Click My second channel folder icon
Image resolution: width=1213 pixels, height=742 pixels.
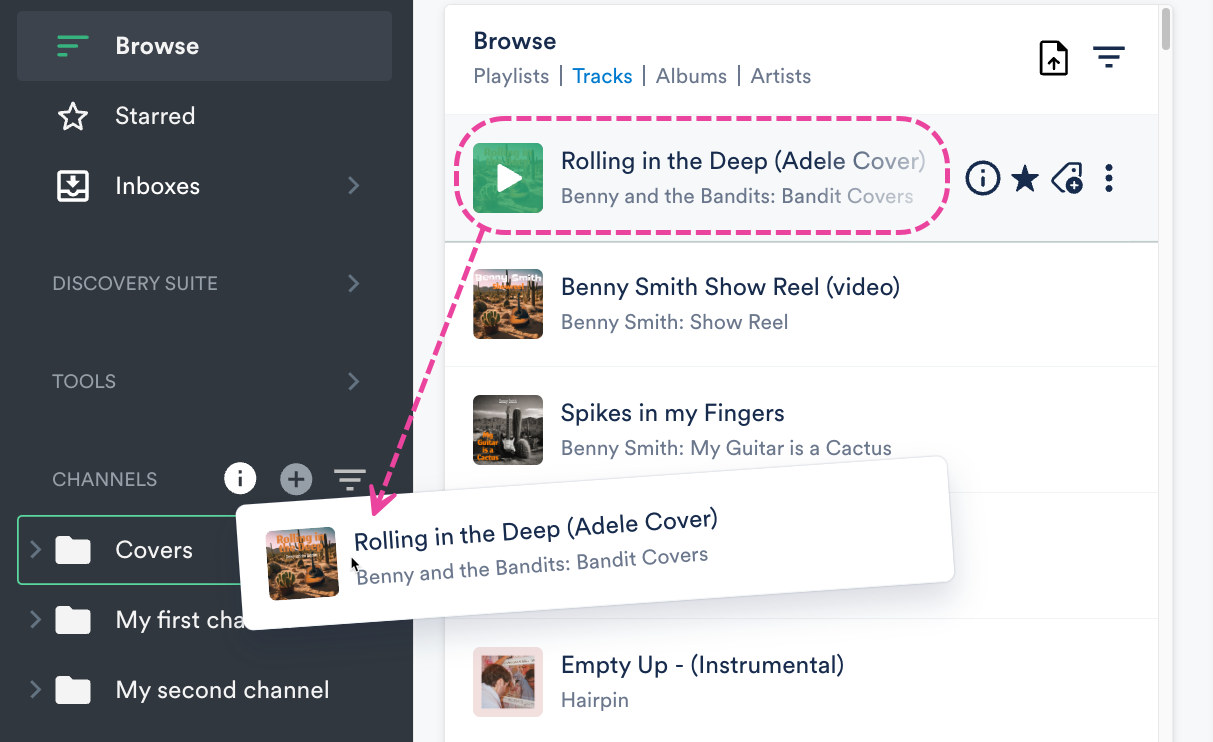(x=73, y=690)
